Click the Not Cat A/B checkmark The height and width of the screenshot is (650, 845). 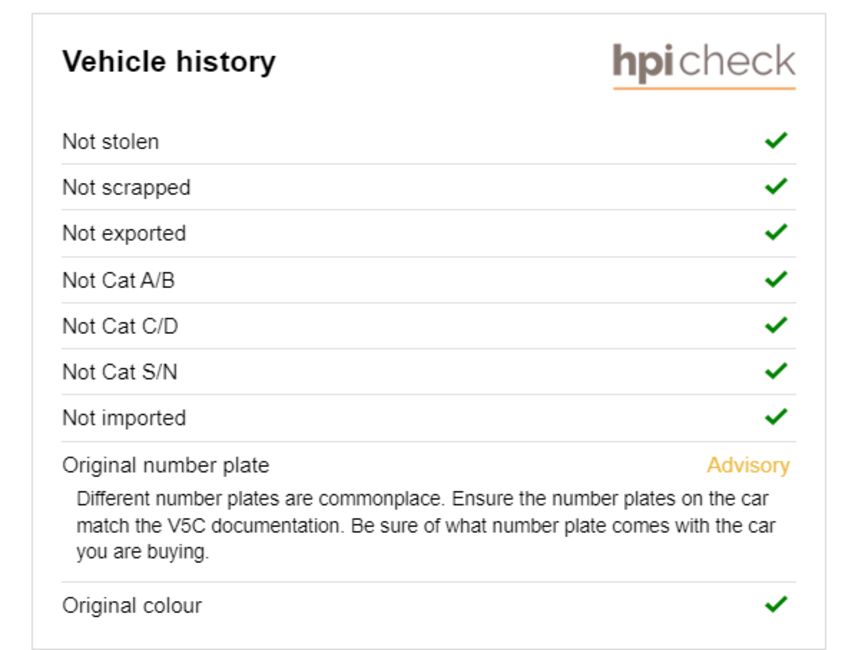point(776,279)
